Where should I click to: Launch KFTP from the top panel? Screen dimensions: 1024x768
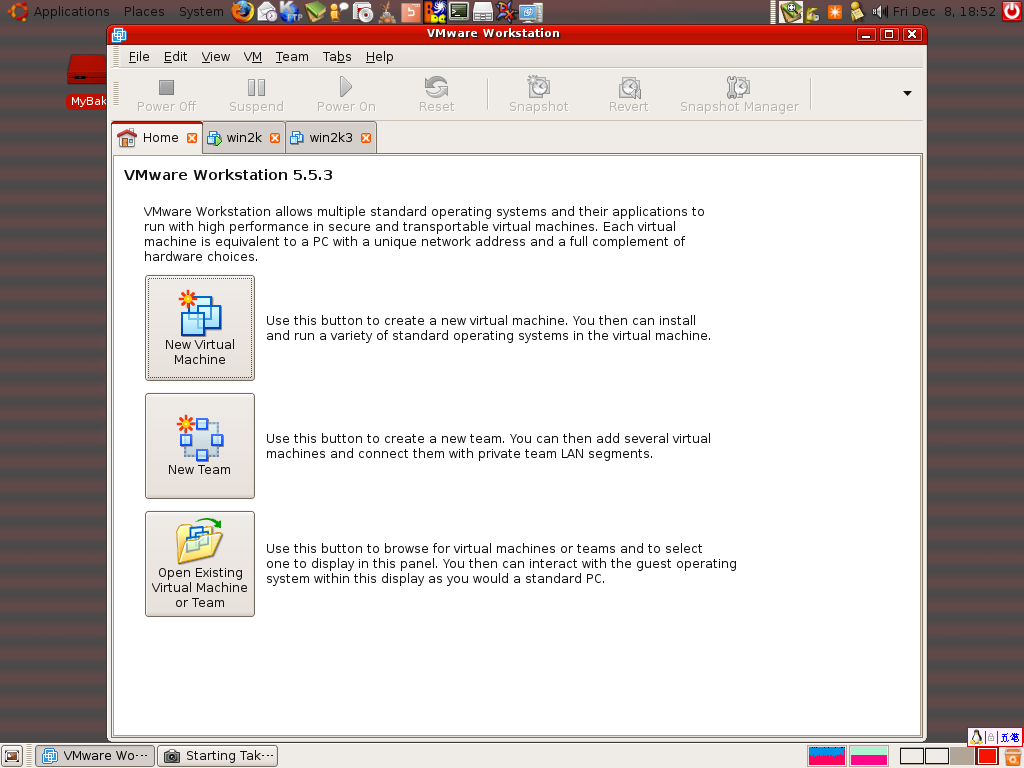(x=291, y=12)
